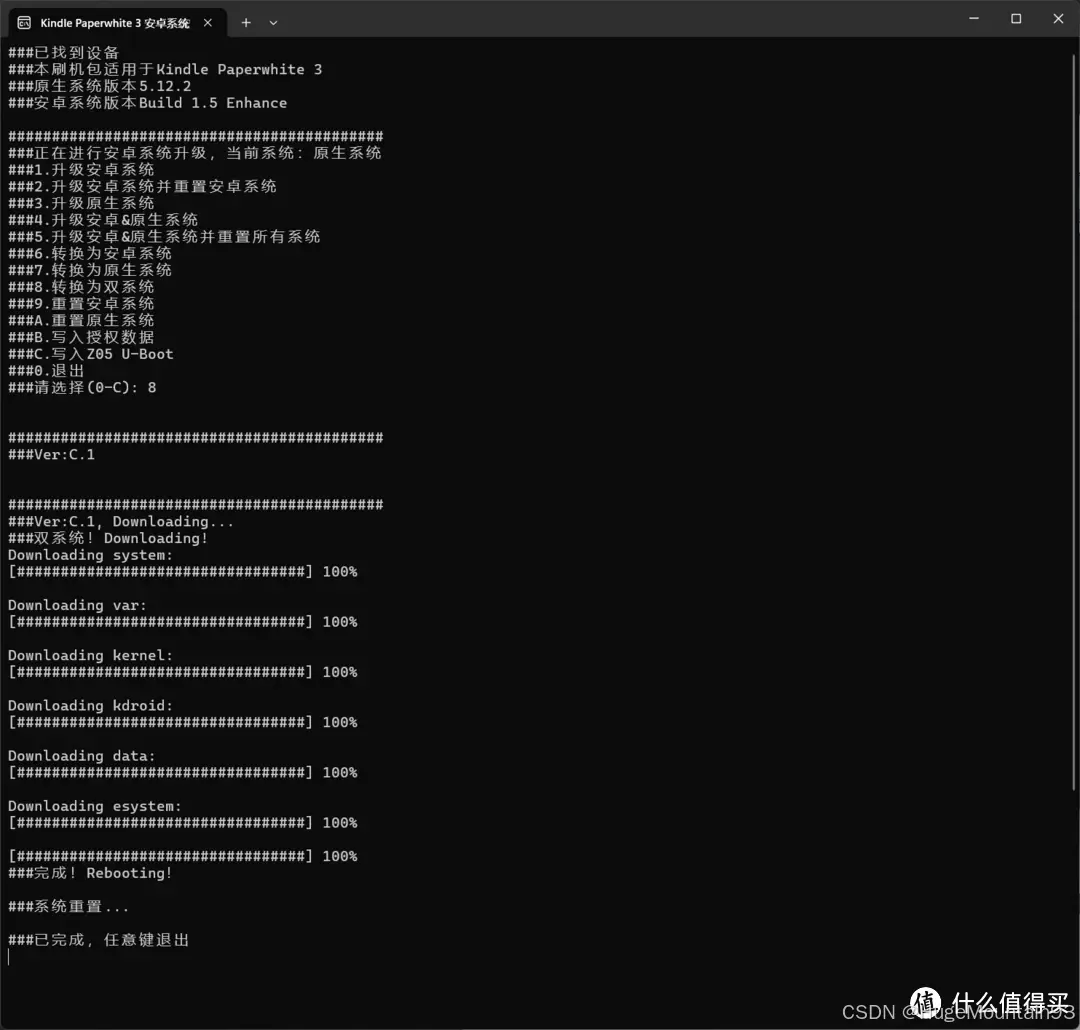Viewport: 1080px width, 1030px height.
Task: Click the vertical scrollbar thumb
Action: tap(1074, 420)
